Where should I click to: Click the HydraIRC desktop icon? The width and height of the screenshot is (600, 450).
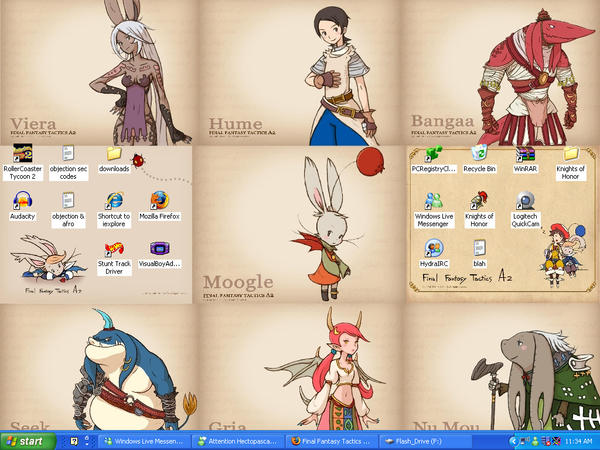point(434,248)
